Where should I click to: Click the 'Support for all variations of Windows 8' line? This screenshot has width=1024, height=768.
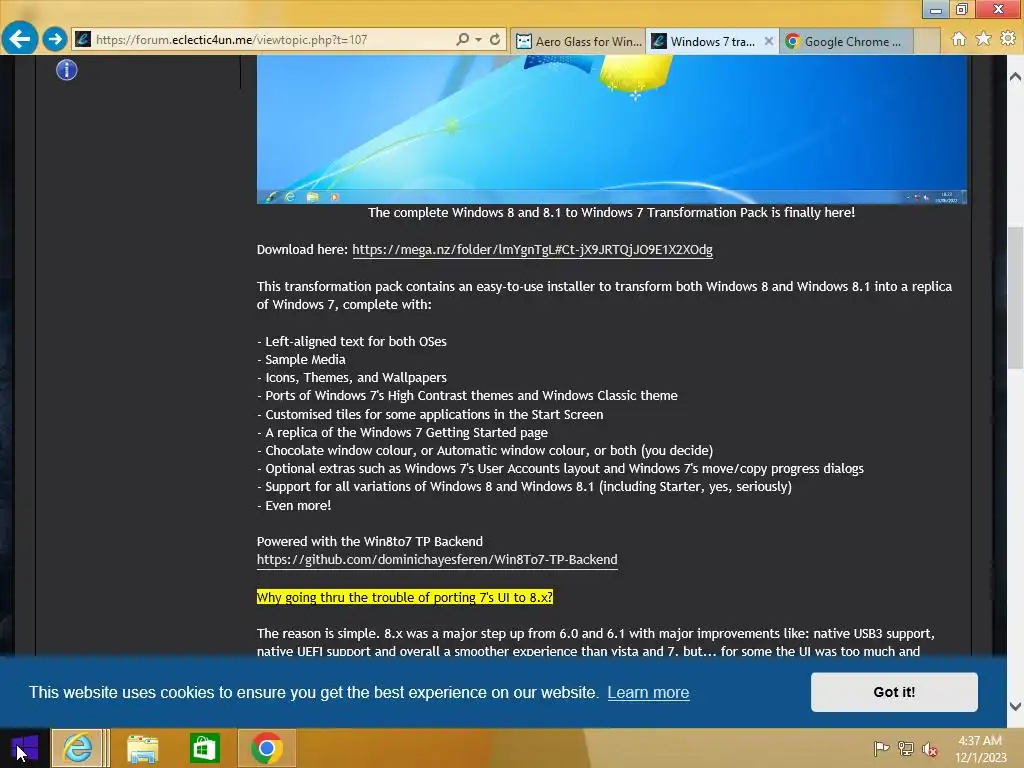[x=524, y=487]
